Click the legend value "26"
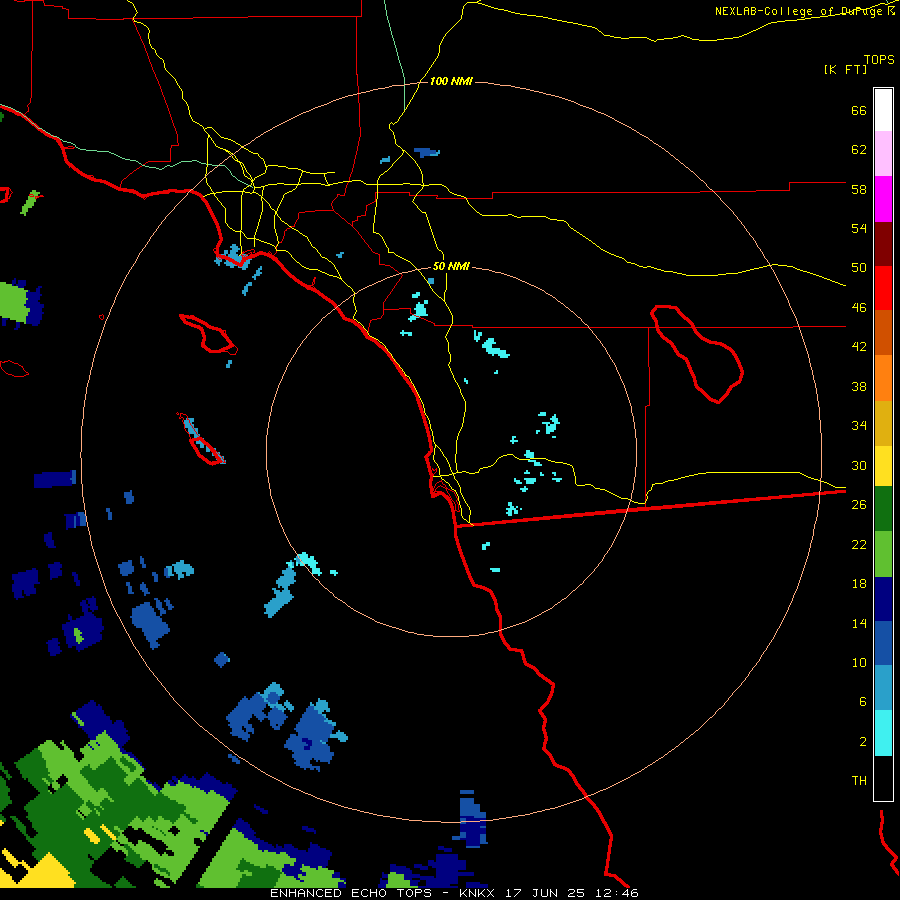900x900 pixels. [x=859, y=505]
